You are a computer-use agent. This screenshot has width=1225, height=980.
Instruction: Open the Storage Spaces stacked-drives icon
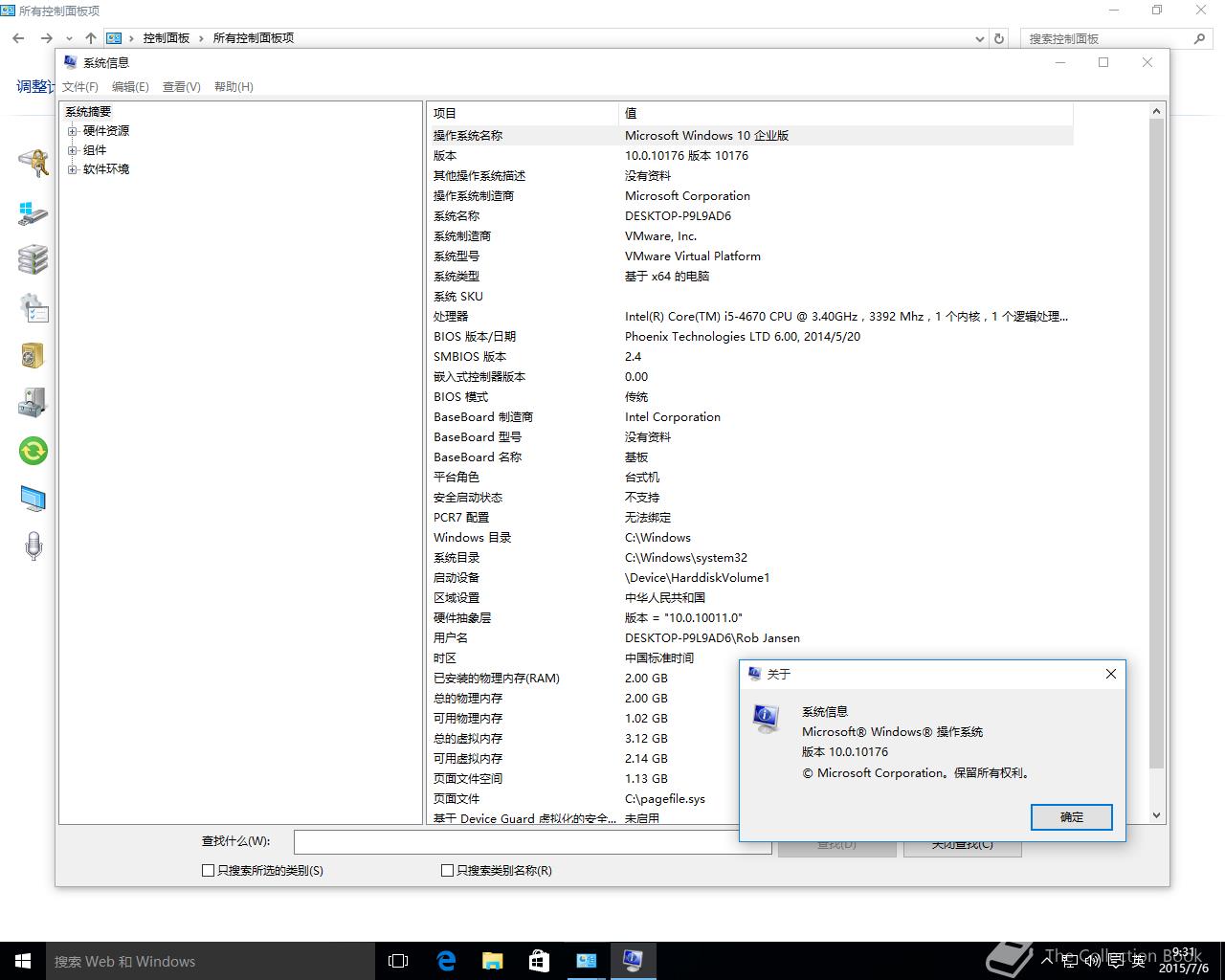coord(33,259)
